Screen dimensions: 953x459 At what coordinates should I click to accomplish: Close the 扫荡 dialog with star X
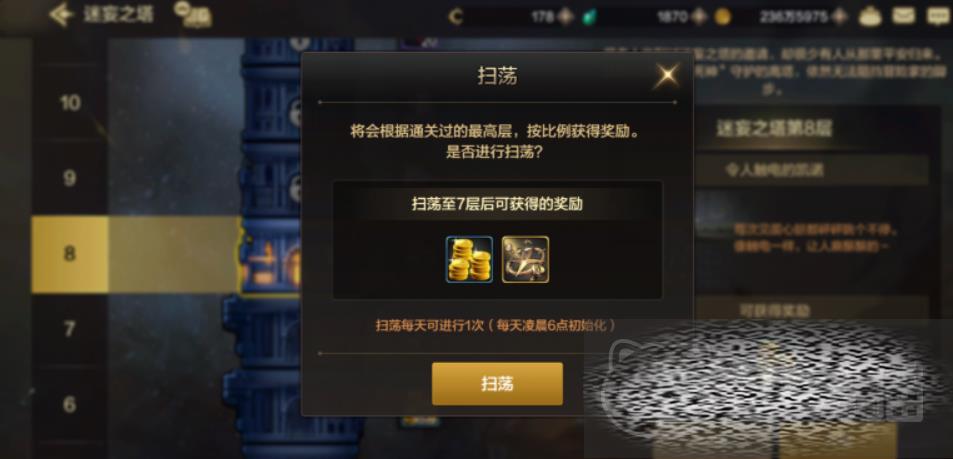click(x=667, y=76)
